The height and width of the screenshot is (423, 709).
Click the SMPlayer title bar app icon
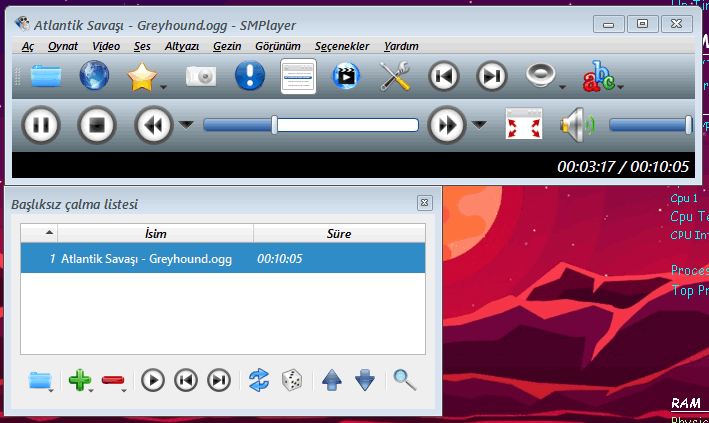(x=22, y=24)
